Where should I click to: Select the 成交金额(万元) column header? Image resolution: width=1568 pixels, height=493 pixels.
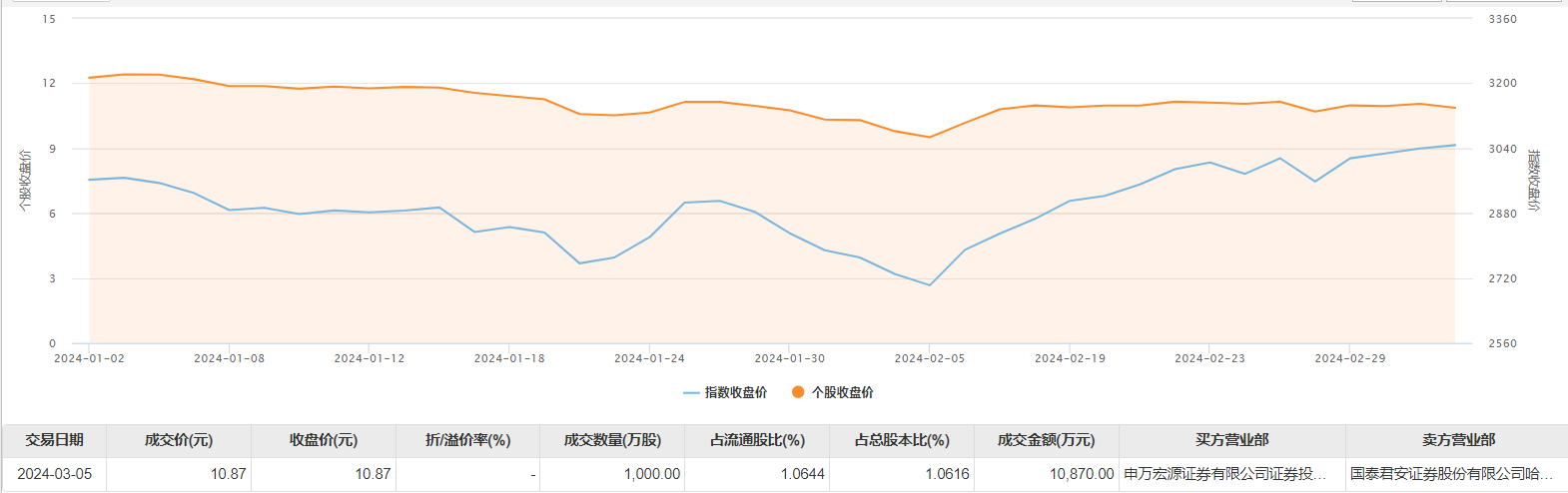pos(1046,440)
